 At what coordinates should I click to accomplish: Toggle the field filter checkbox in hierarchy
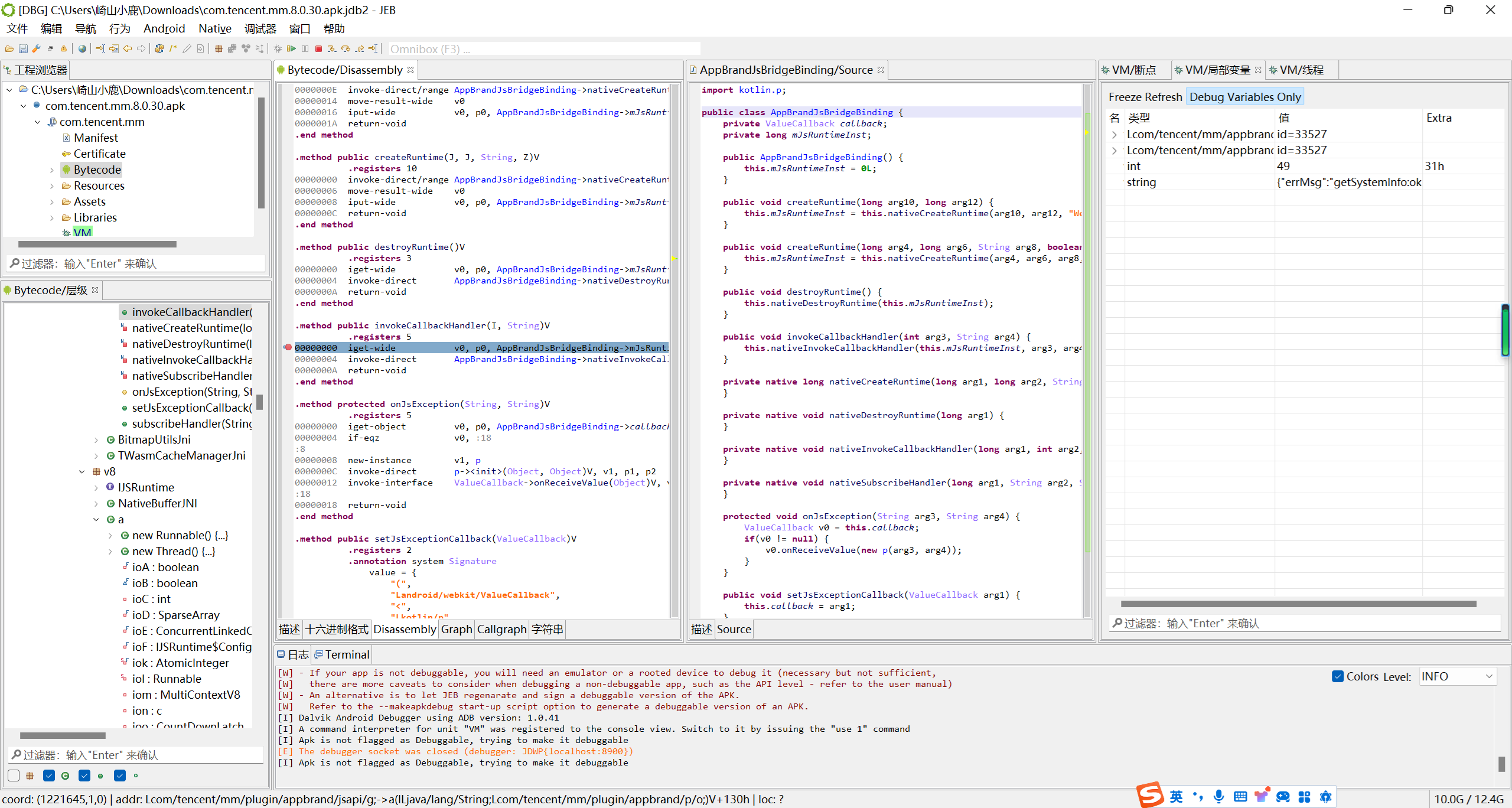(120, 776)
